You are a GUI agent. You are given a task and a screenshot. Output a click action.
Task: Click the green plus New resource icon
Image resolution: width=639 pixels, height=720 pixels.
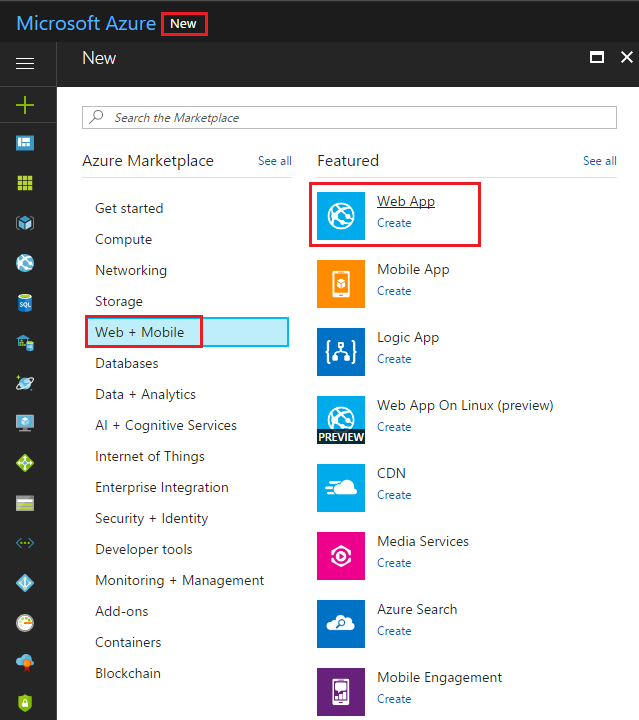point(25,105)
